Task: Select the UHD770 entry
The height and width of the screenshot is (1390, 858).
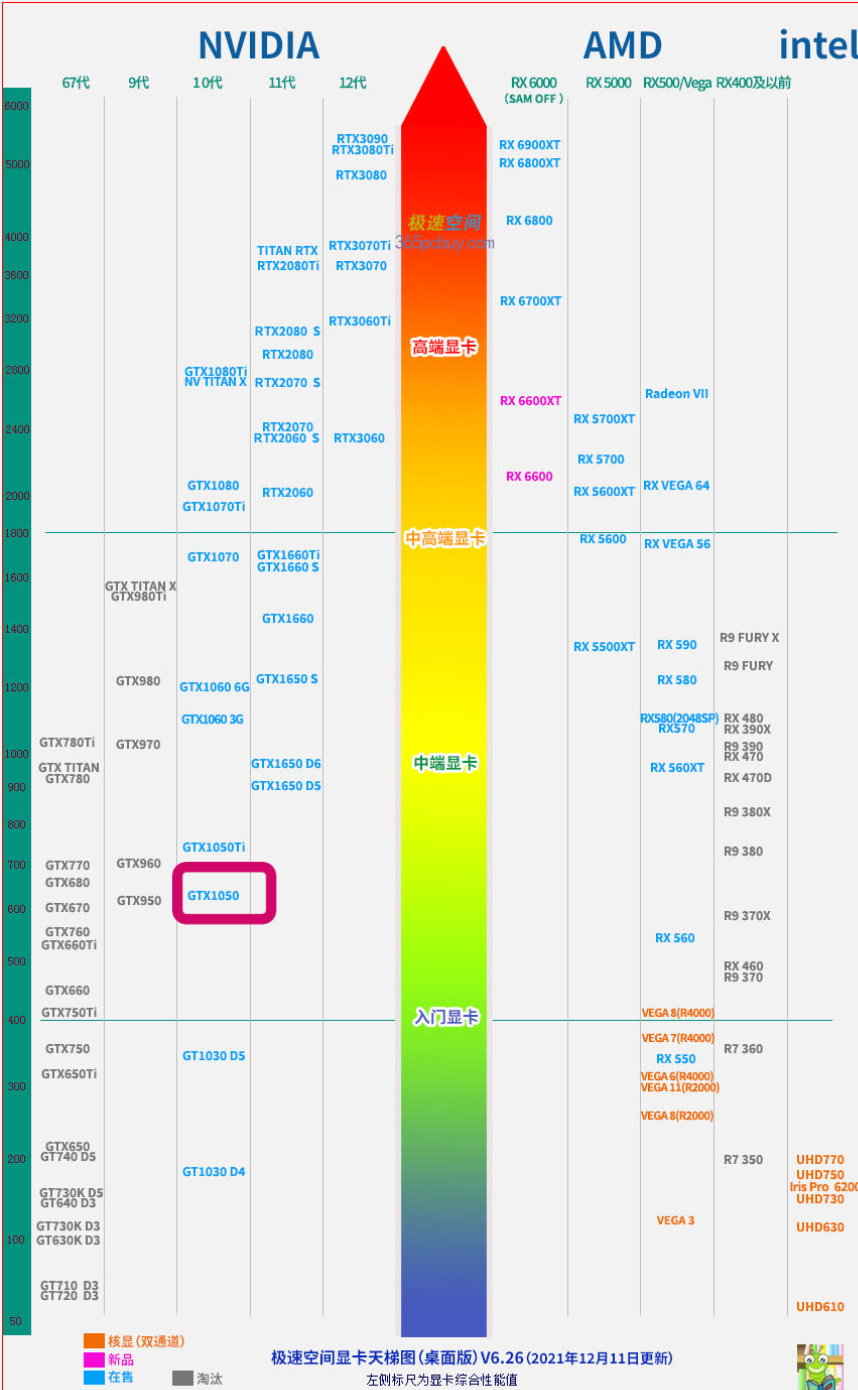Action: point(820,1160)
